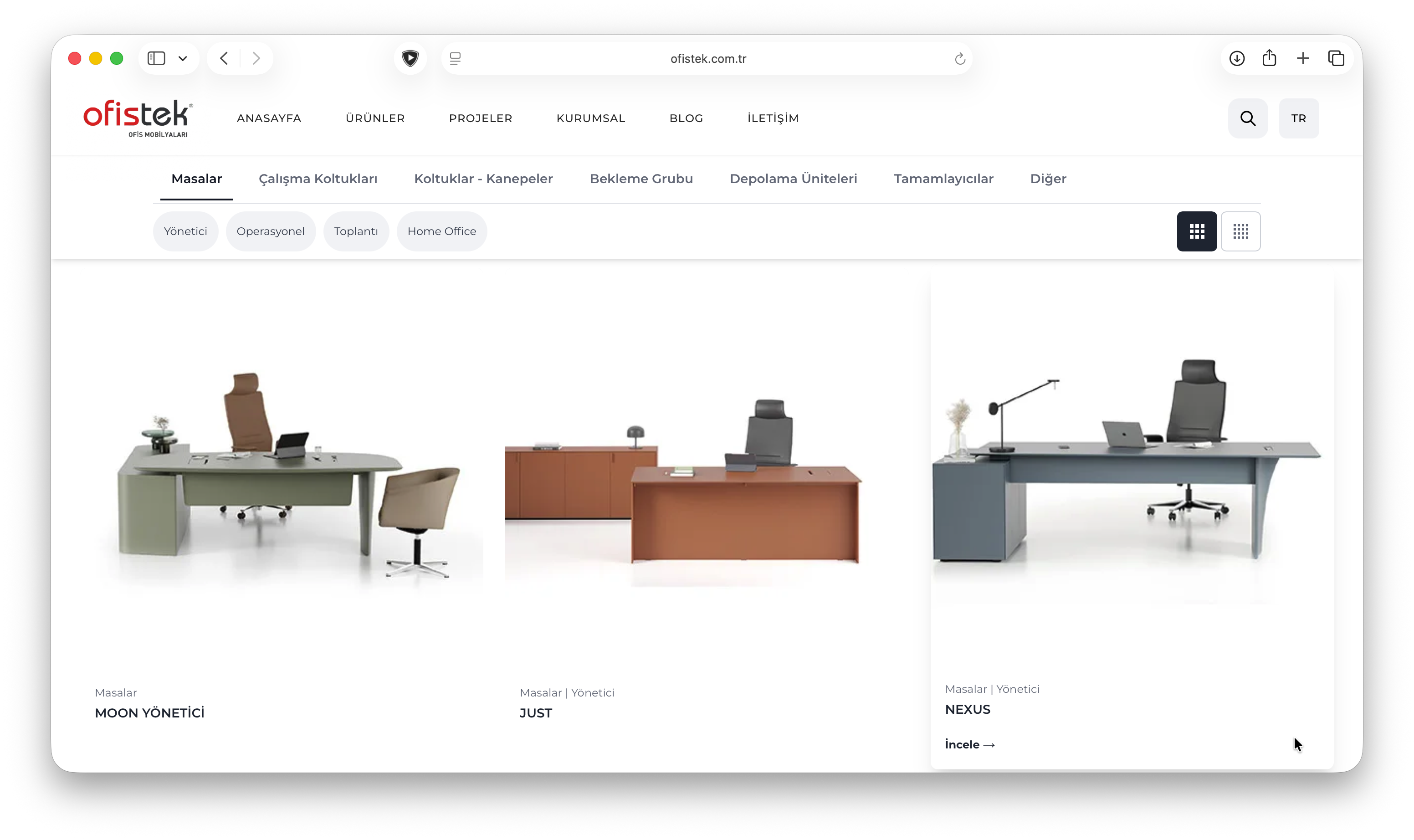Open the İLETİŞİM page
This screenshot has width=1414, height=840.
[773, 118]
